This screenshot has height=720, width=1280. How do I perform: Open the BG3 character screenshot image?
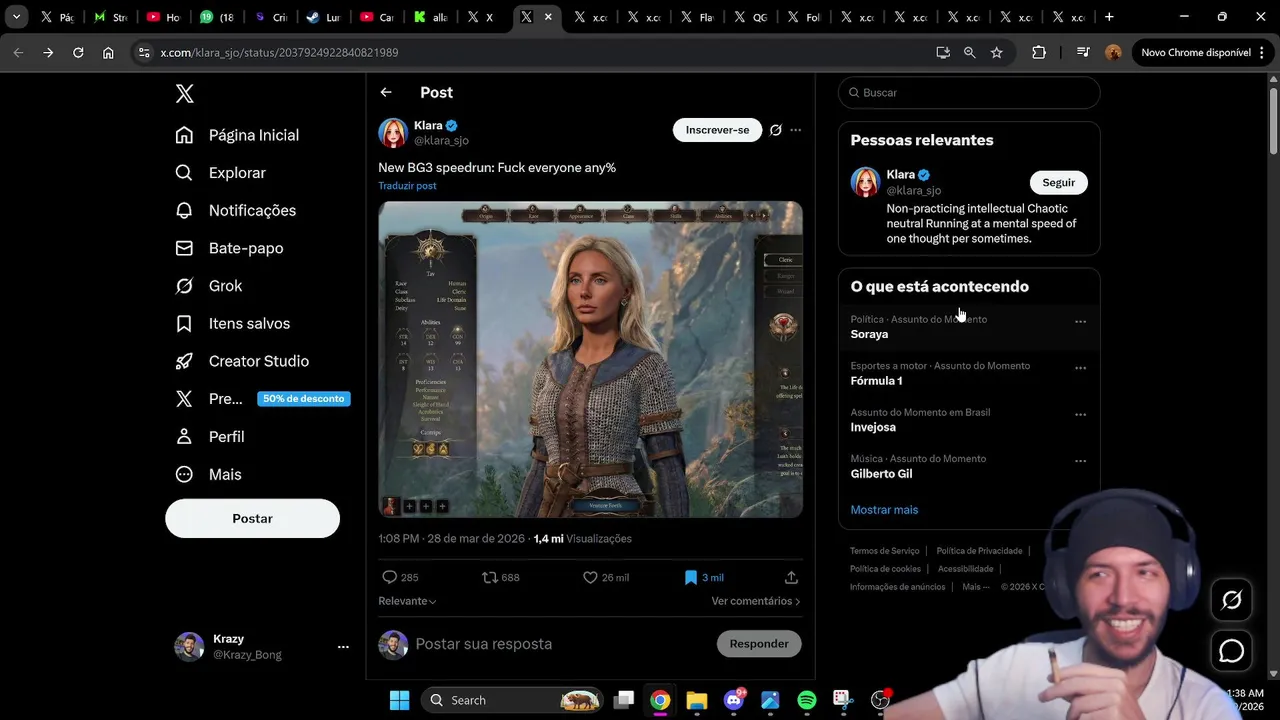[x=590, y=360]
